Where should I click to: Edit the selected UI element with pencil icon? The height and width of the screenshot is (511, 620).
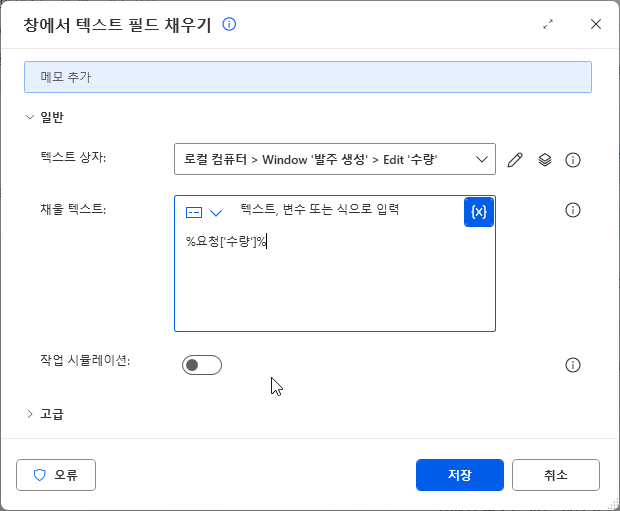point(515,160)
